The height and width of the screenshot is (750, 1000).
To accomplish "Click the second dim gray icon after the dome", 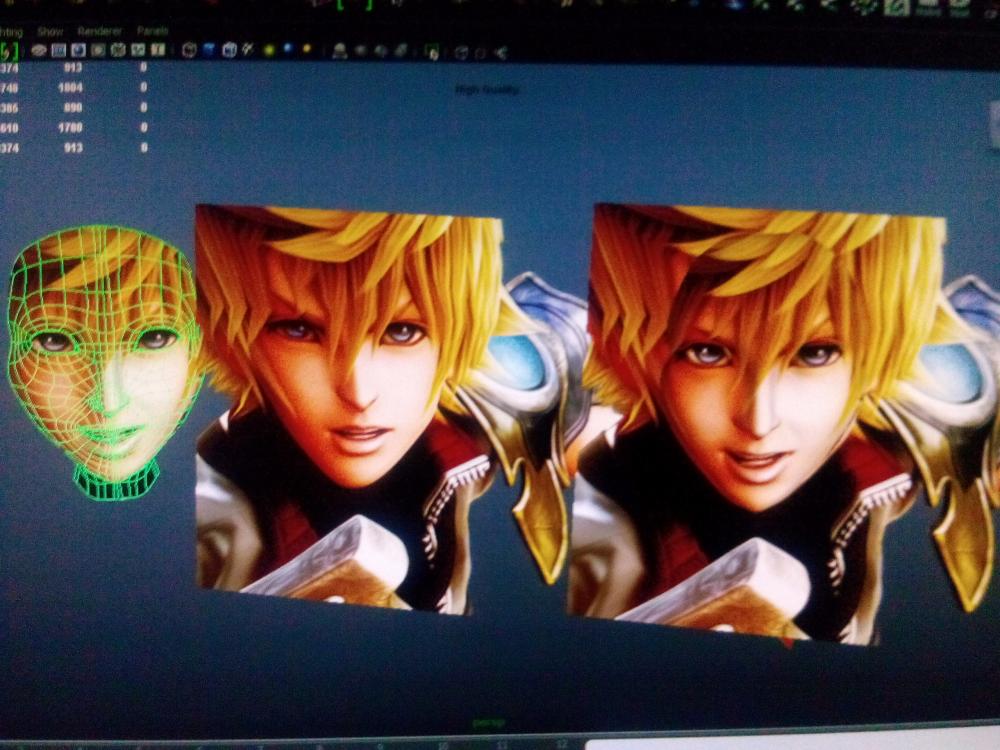I will (x=381, y=51).
